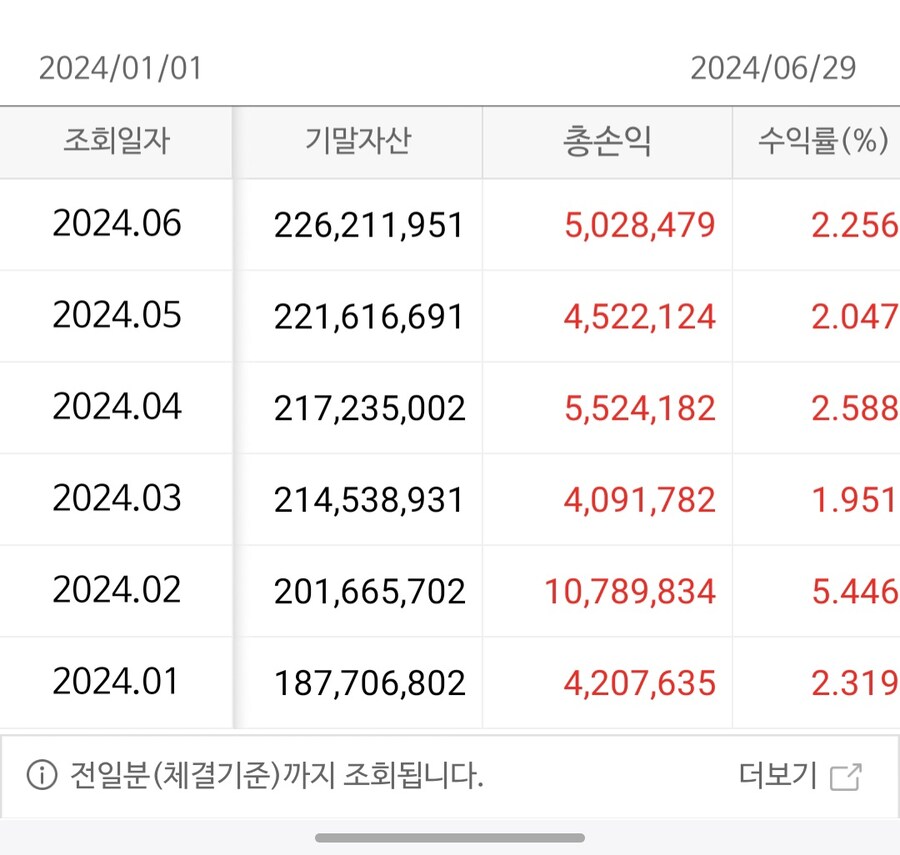Click the 수익률(%) column header
The height and width of the screenshot is (855, 900).
[x=823, y=142]
